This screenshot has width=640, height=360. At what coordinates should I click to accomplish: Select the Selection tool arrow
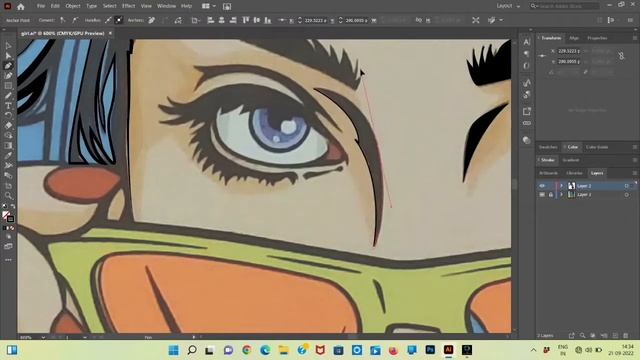click(x=8, y=46)
